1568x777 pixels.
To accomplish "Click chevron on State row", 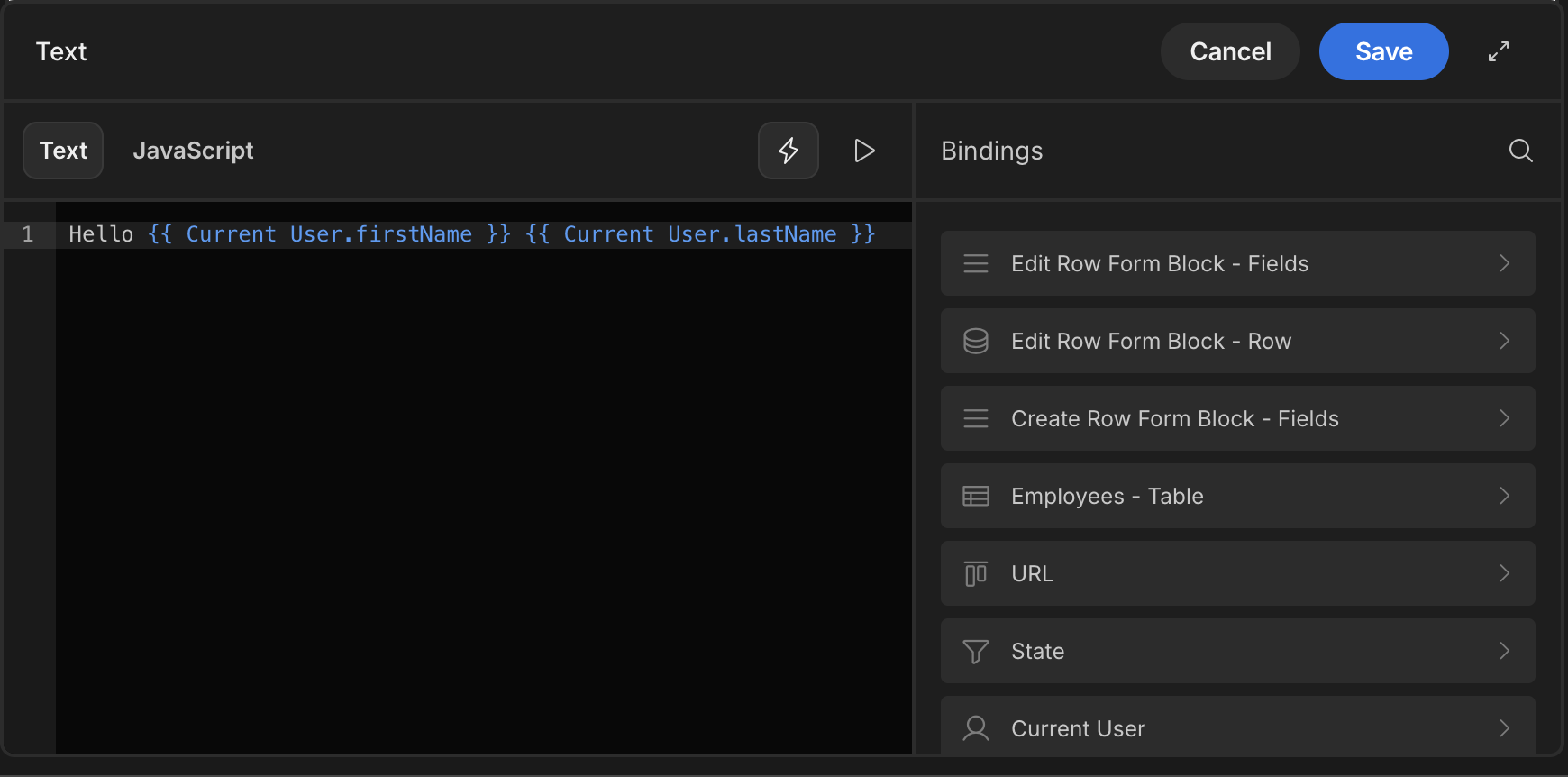I will click(x=1504, y=651).
